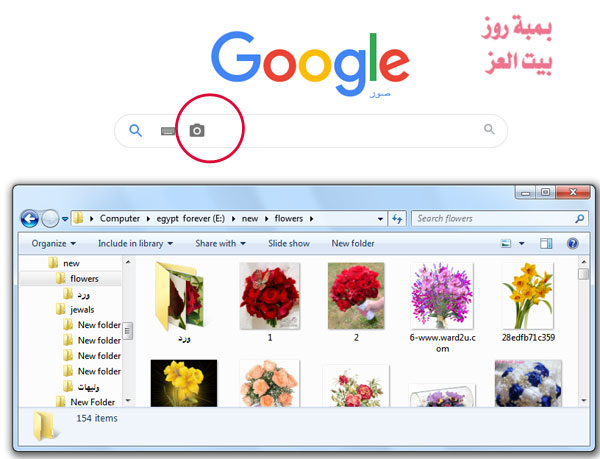Viewport: 600px width, 459px height.
Task: Open the Share with menu
Action: [x=220, y=243]
